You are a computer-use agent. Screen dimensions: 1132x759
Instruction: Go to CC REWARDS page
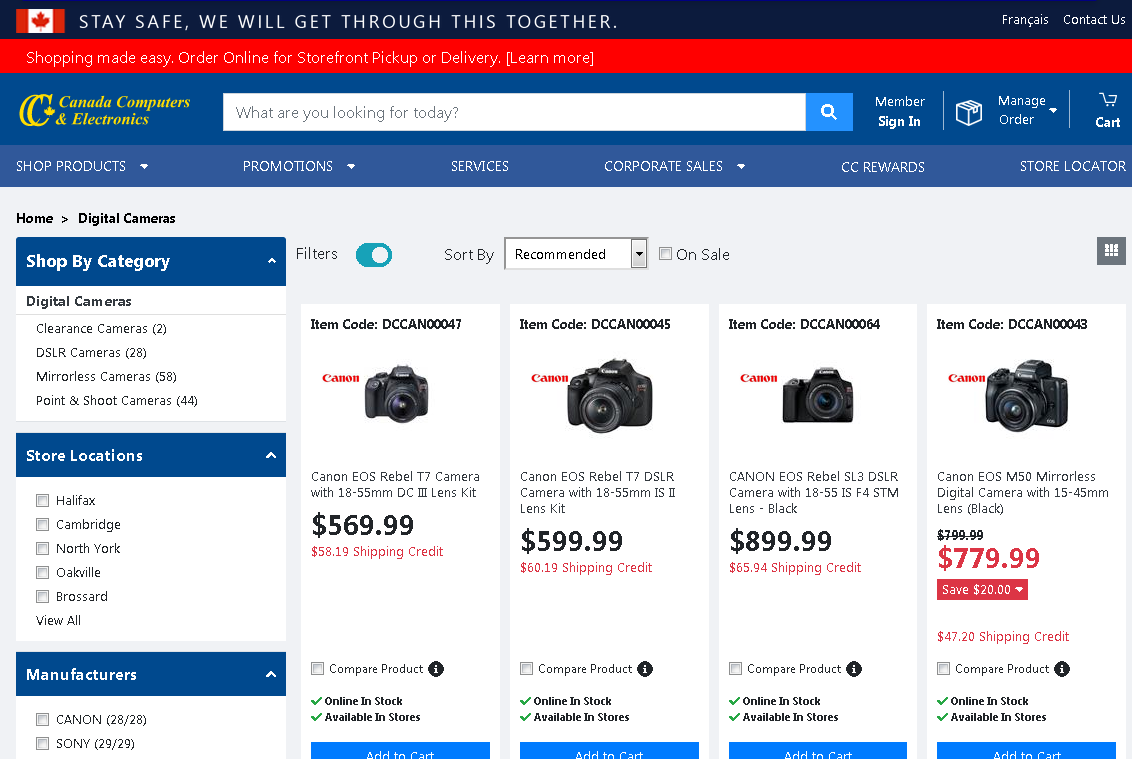tap(882, 167)
